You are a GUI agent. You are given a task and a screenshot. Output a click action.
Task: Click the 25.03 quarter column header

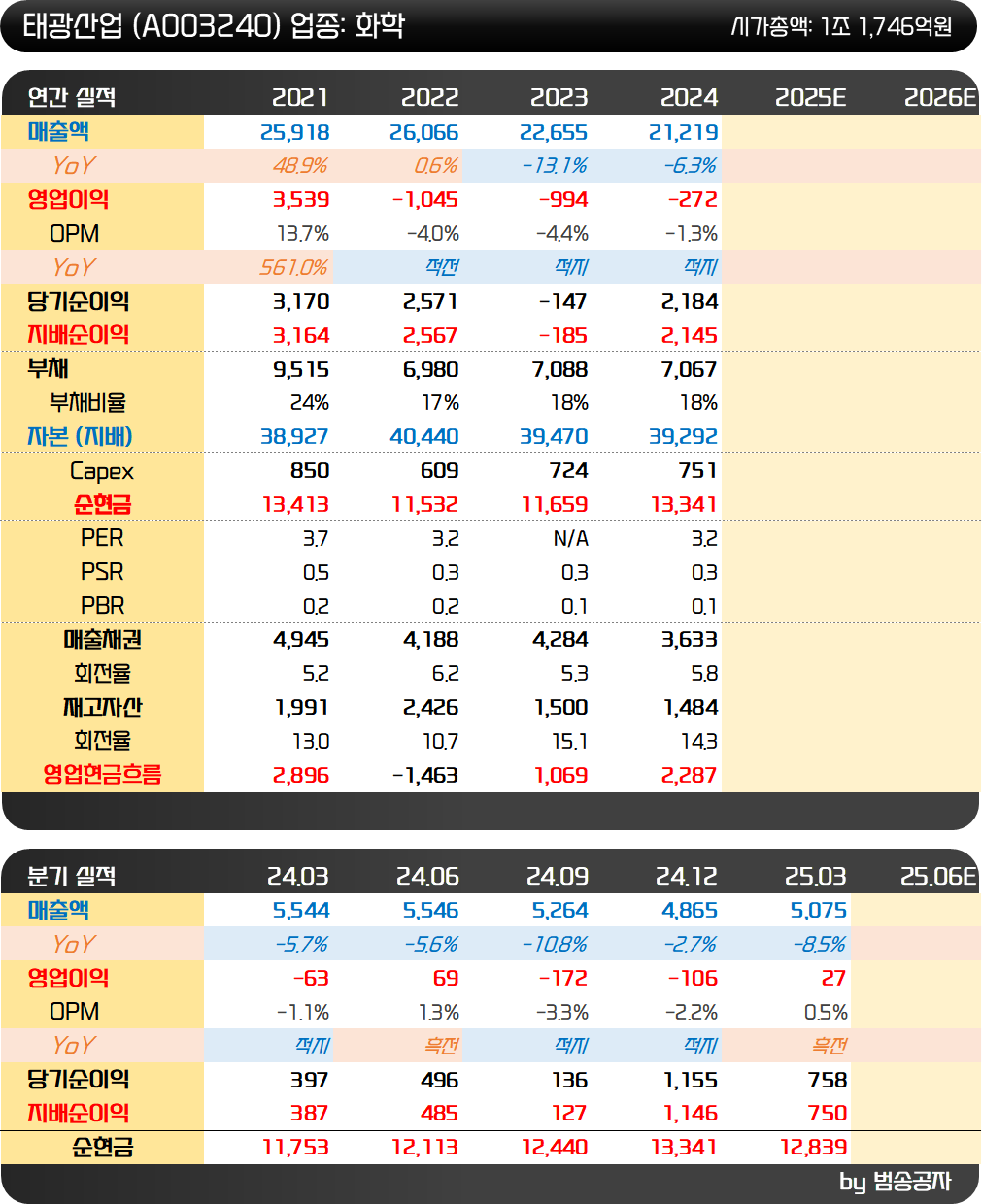[x=816, y=876]
